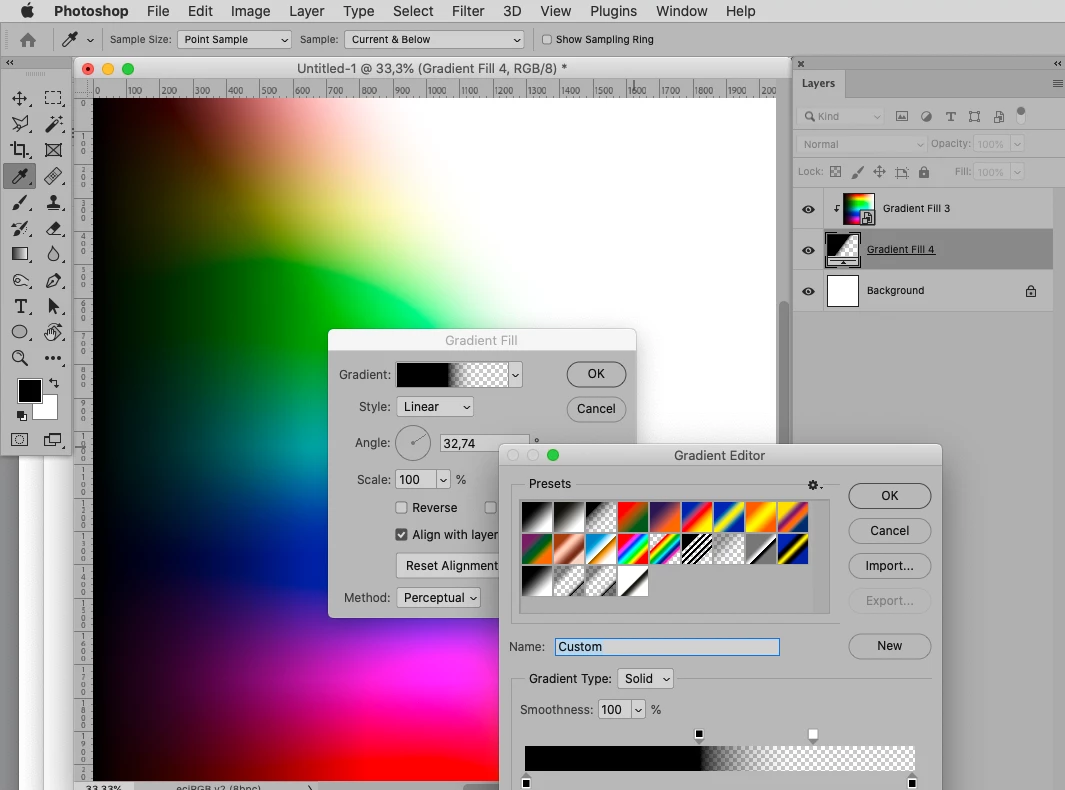
Task: Click the Import... button in the Gradient Editor
Action: pyautogui.click(x=889, y=566)
